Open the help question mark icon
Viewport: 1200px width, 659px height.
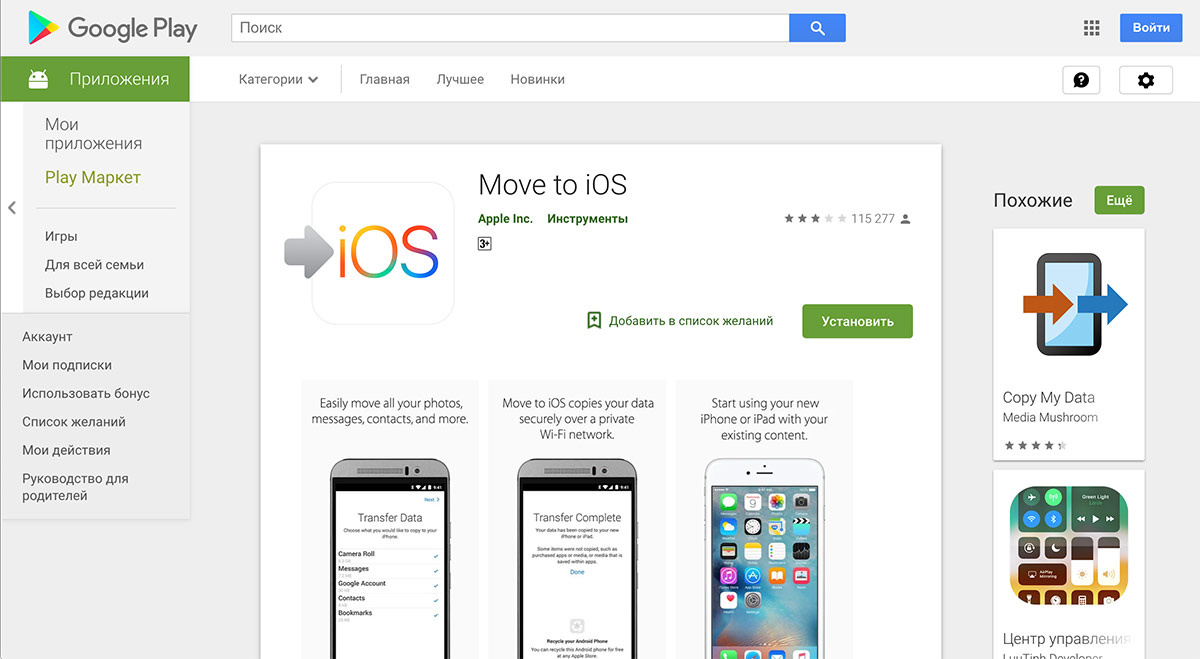click(x=1081, y=80)
